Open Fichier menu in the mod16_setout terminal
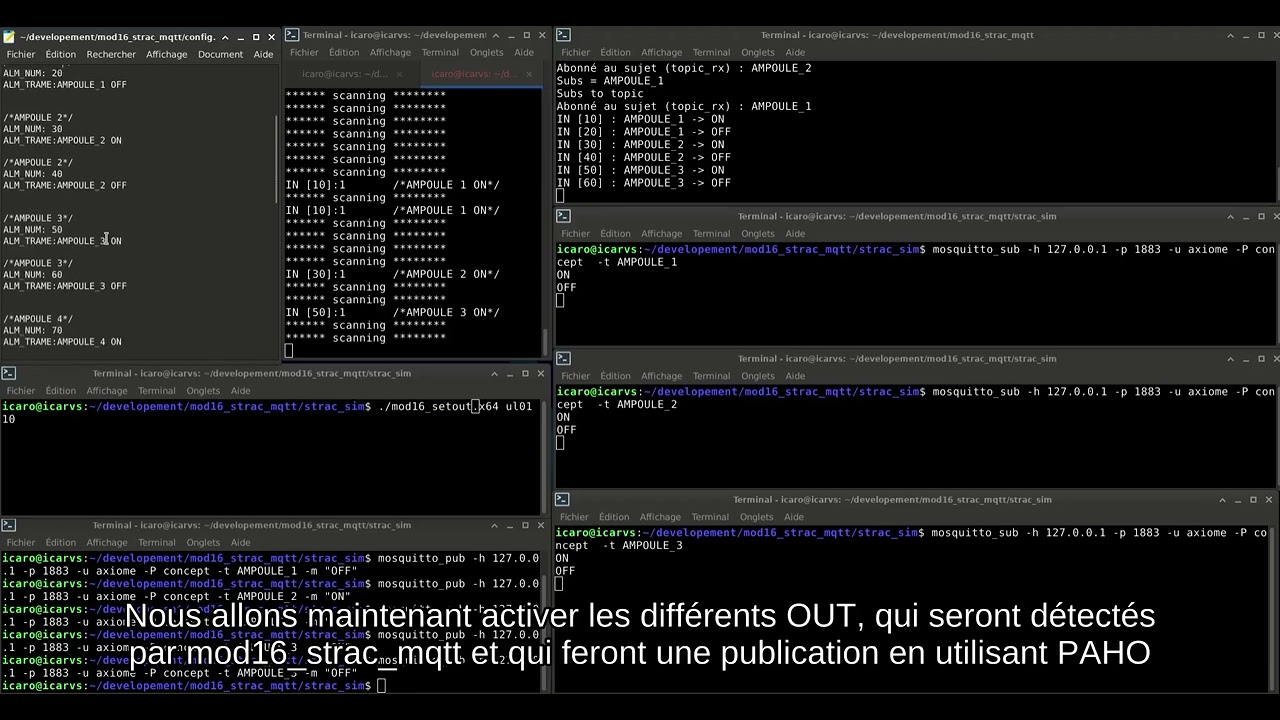Screen dimensions: 1280x720 (21, 391)
